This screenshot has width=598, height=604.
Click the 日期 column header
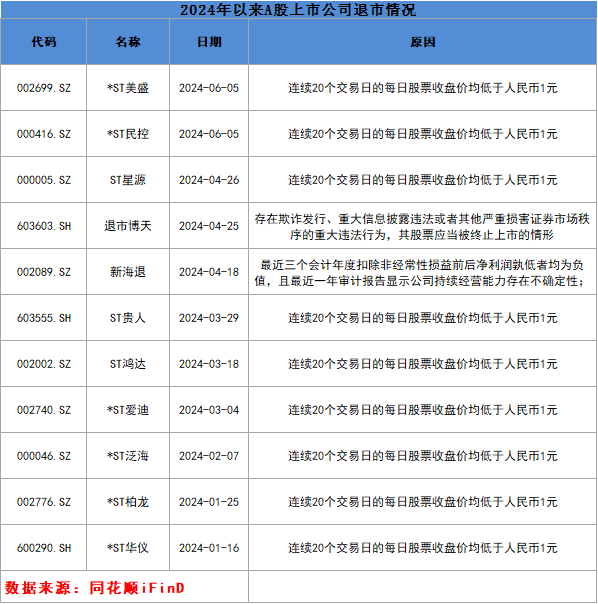[209, 42]
